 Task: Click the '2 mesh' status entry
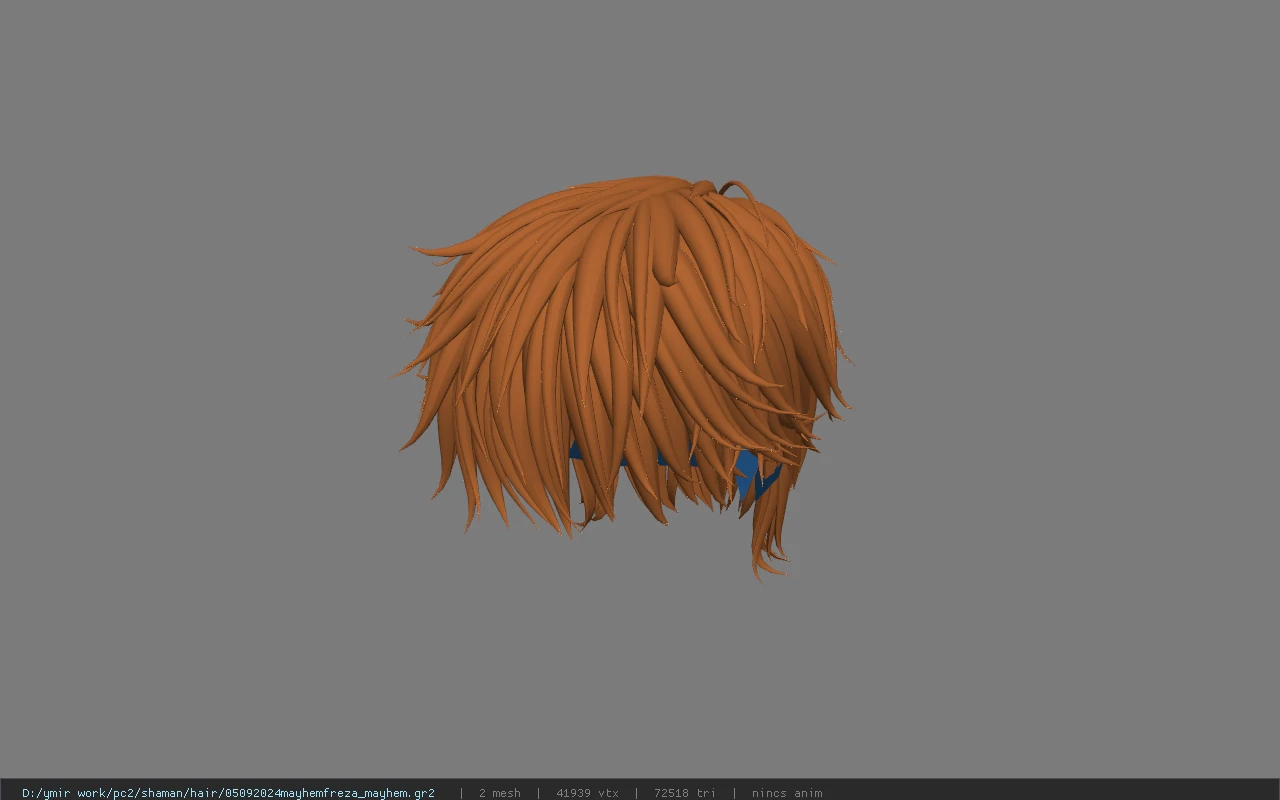[499, 793]
